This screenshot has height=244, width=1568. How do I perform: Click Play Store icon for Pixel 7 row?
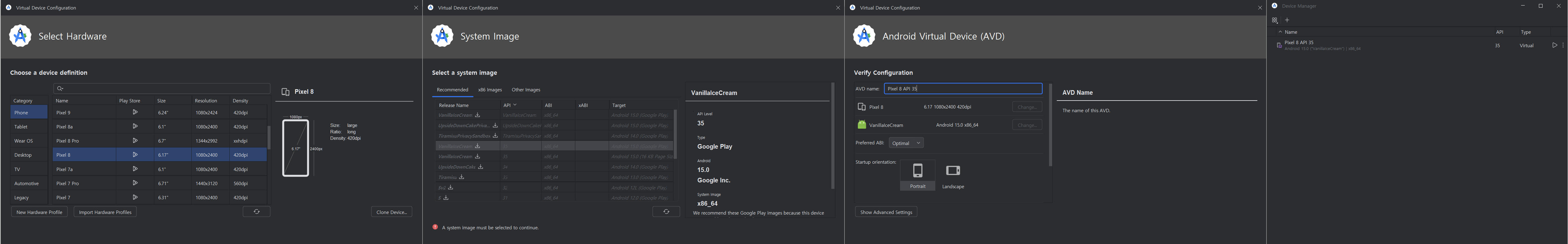tap(135, 197)
